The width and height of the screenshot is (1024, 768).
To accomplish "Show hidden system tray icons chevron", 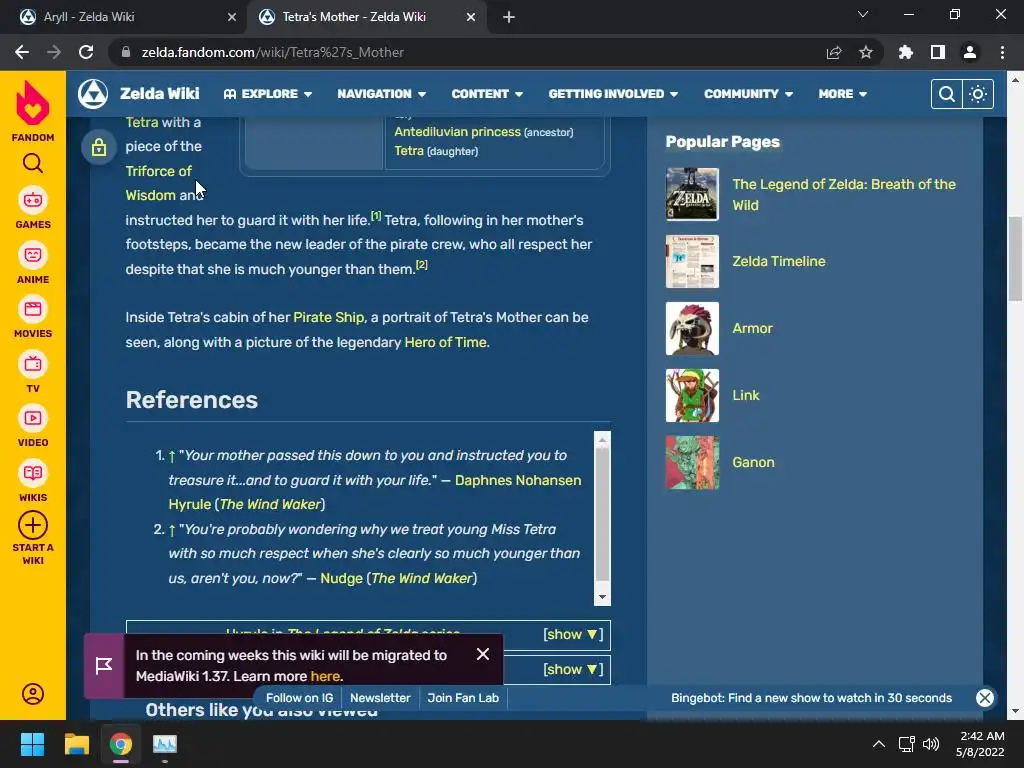I will [879, 744].
